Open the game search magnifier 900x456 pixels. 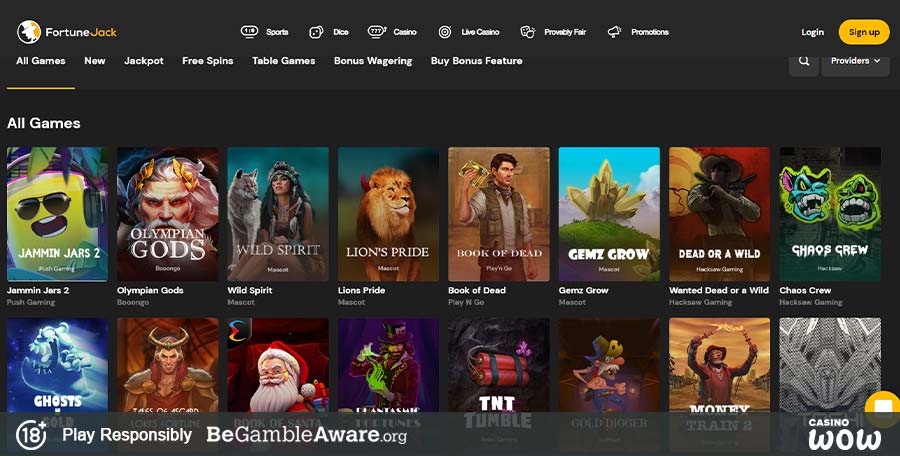[804, 61]
